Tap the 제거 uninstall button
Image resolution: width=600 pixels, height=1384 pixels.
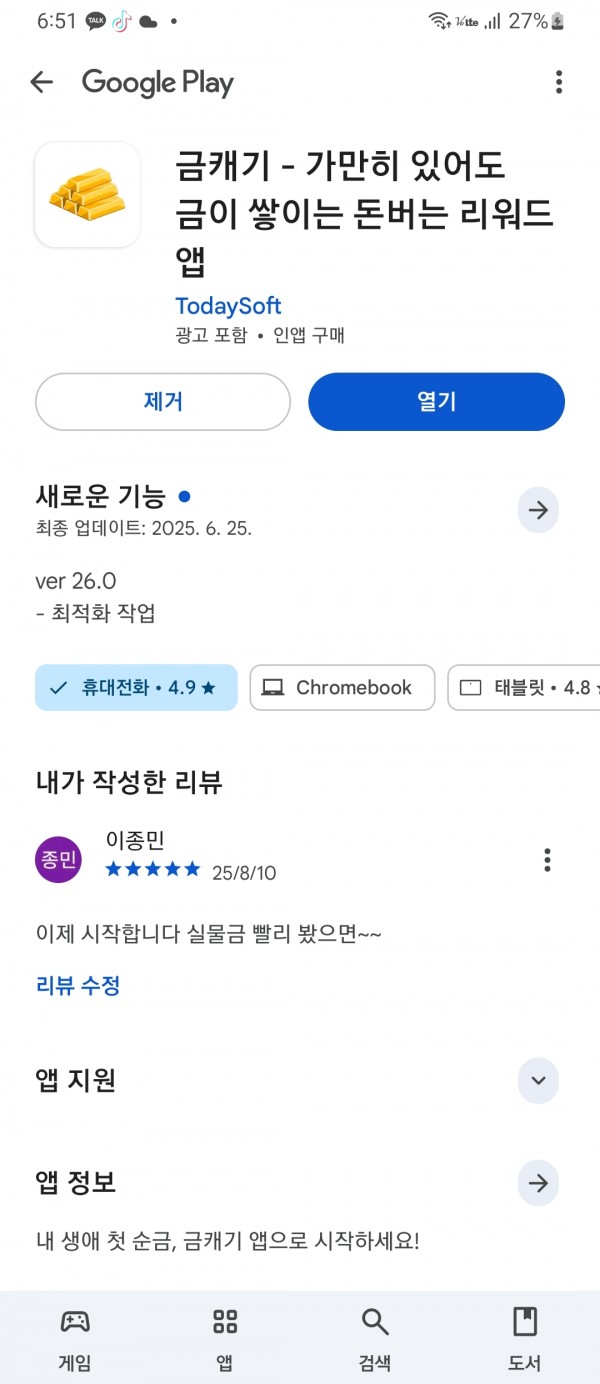point(163,402)
